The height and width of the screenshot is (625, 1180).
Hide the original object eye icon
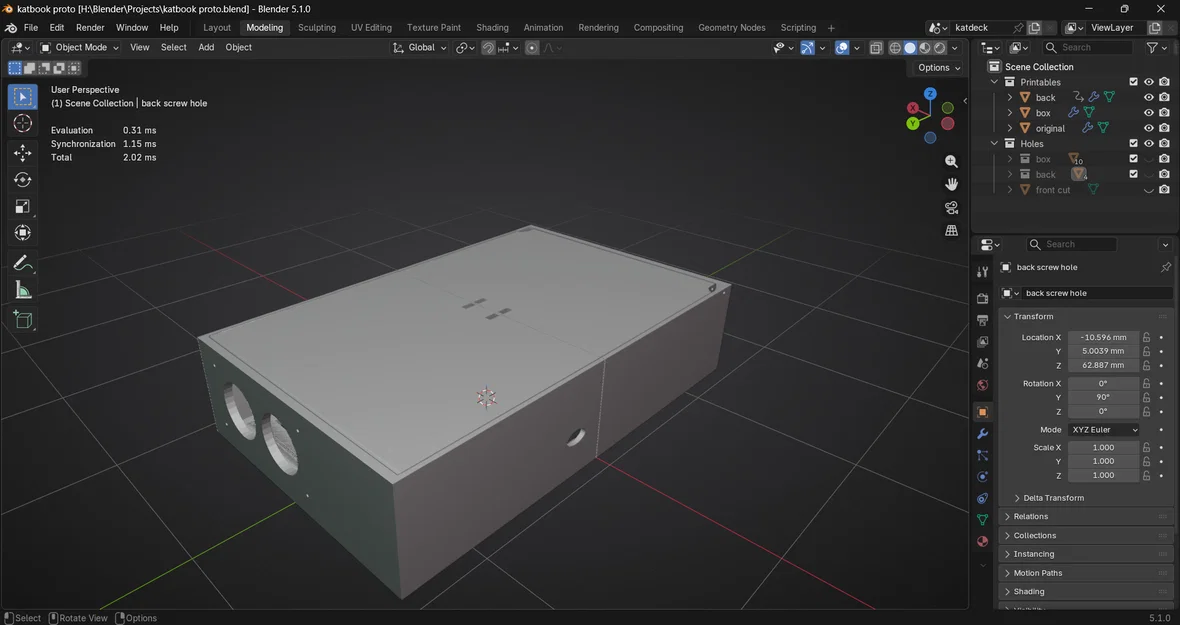[1148, 128]
